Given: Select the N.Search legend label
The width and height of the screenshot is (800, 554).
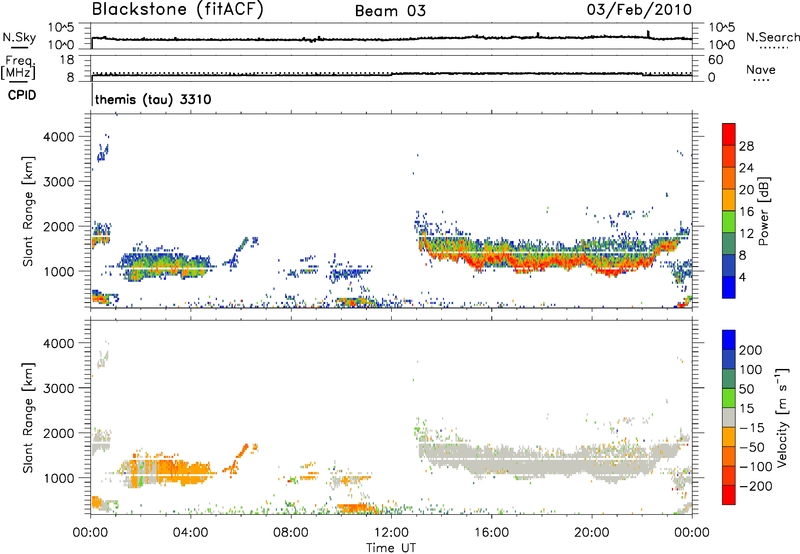Looking at the screenshot, I should point(772,37).
